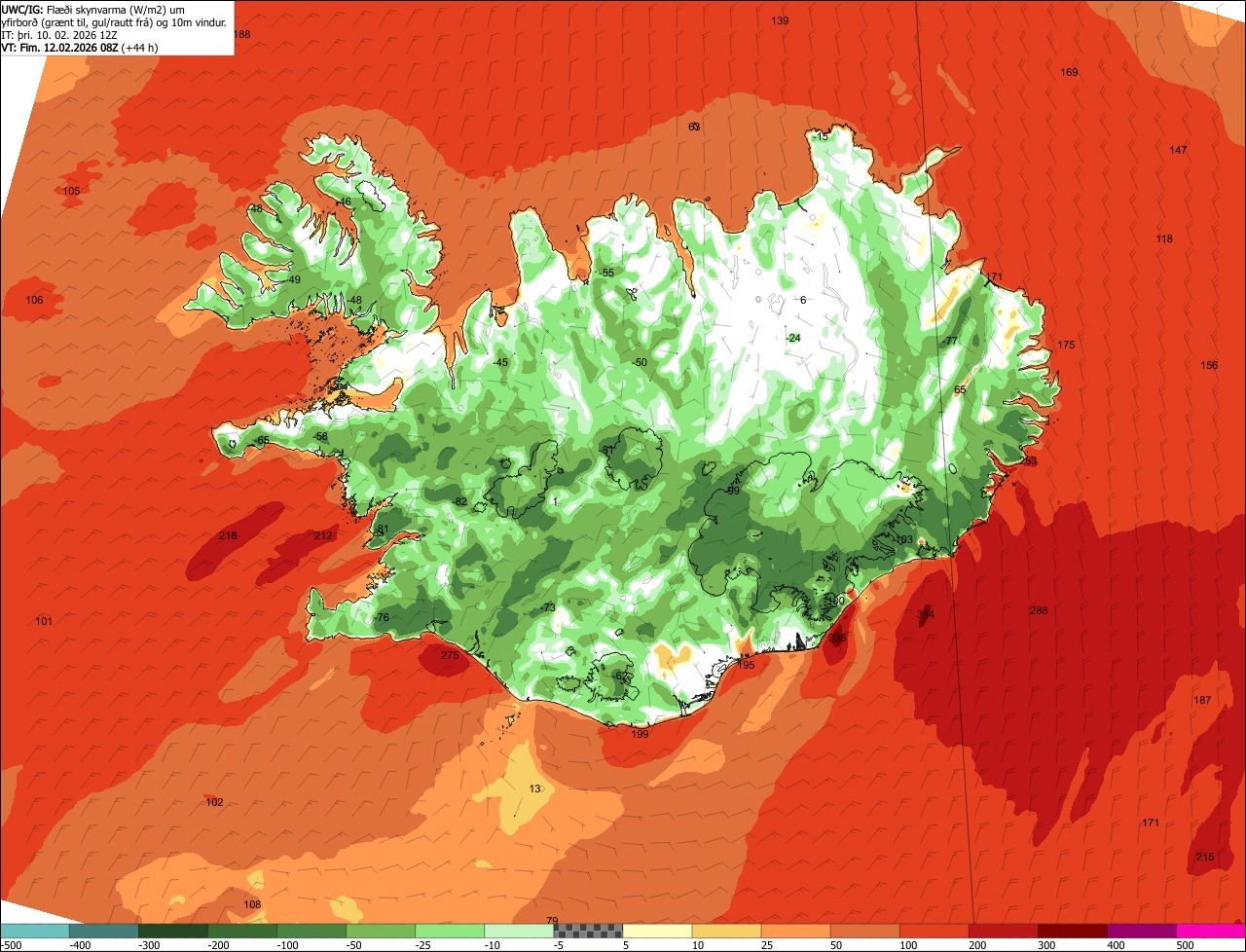Click the map value '156' at far east

coord(1209,365)
